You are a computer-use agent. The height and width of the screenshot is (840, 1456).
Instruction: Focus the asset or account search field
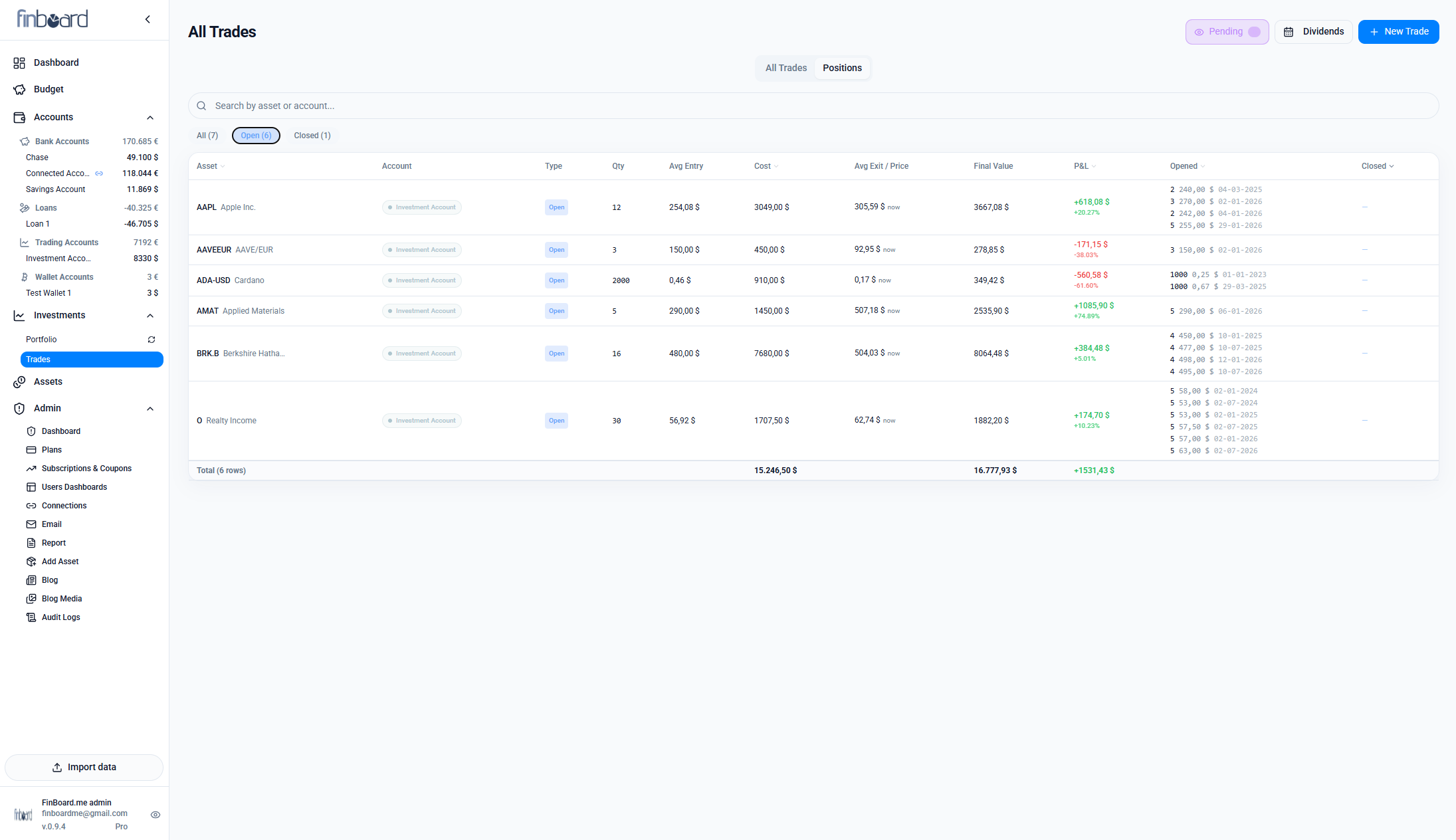[813, 106]
